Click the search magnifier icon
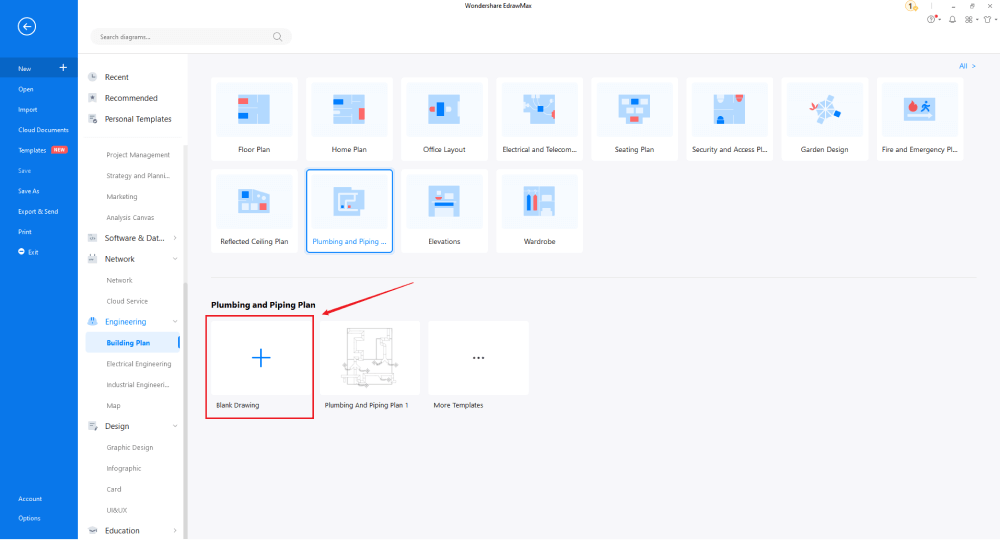The image size is (1000, 540). [277, 37]
